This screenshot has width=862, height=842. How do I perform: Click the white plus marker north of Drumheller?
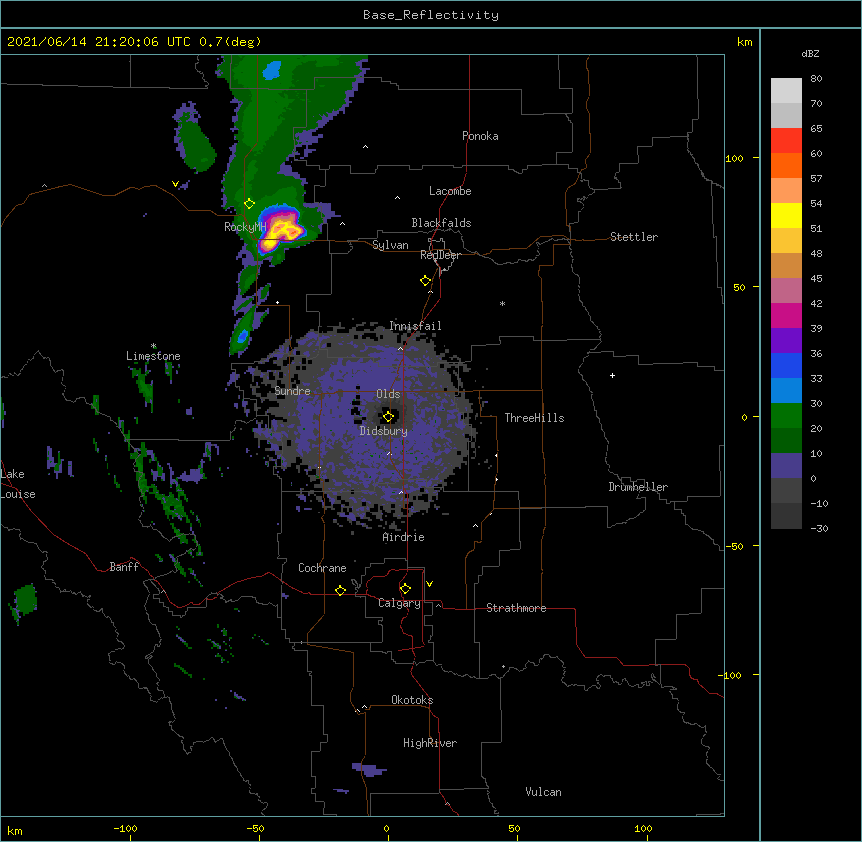coord(612,375)
